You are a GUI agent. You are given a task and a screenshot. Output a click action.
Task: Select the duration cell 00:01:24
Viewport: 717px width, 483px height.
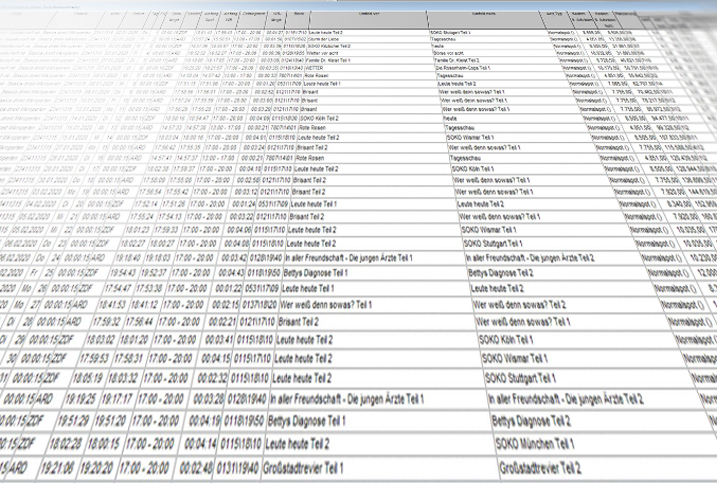(242, 204)
